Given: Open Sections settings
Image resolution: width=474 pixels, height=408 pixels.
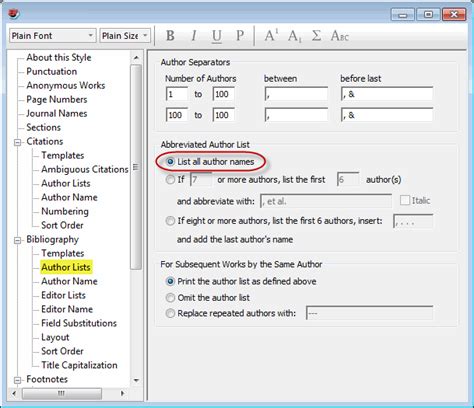Looking at the screenshot, I should [44, 127].
